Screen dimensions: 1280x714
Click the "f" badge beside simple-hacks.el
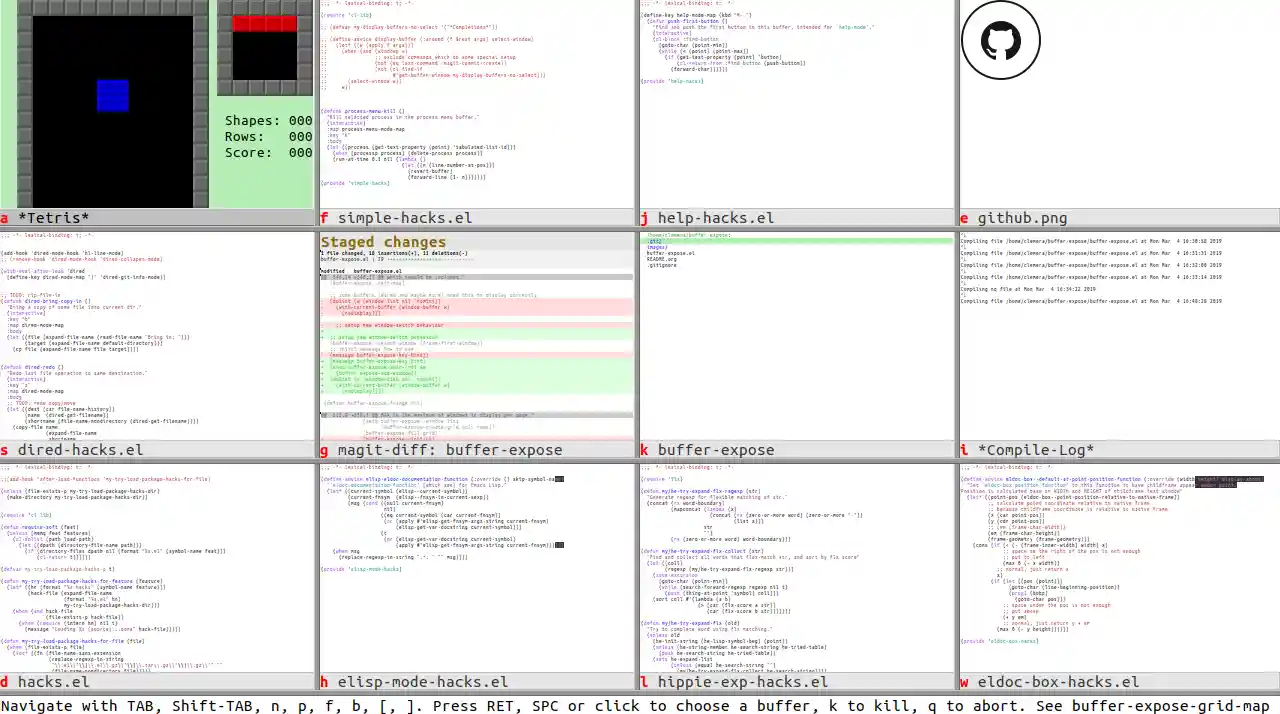pos(325,218)
